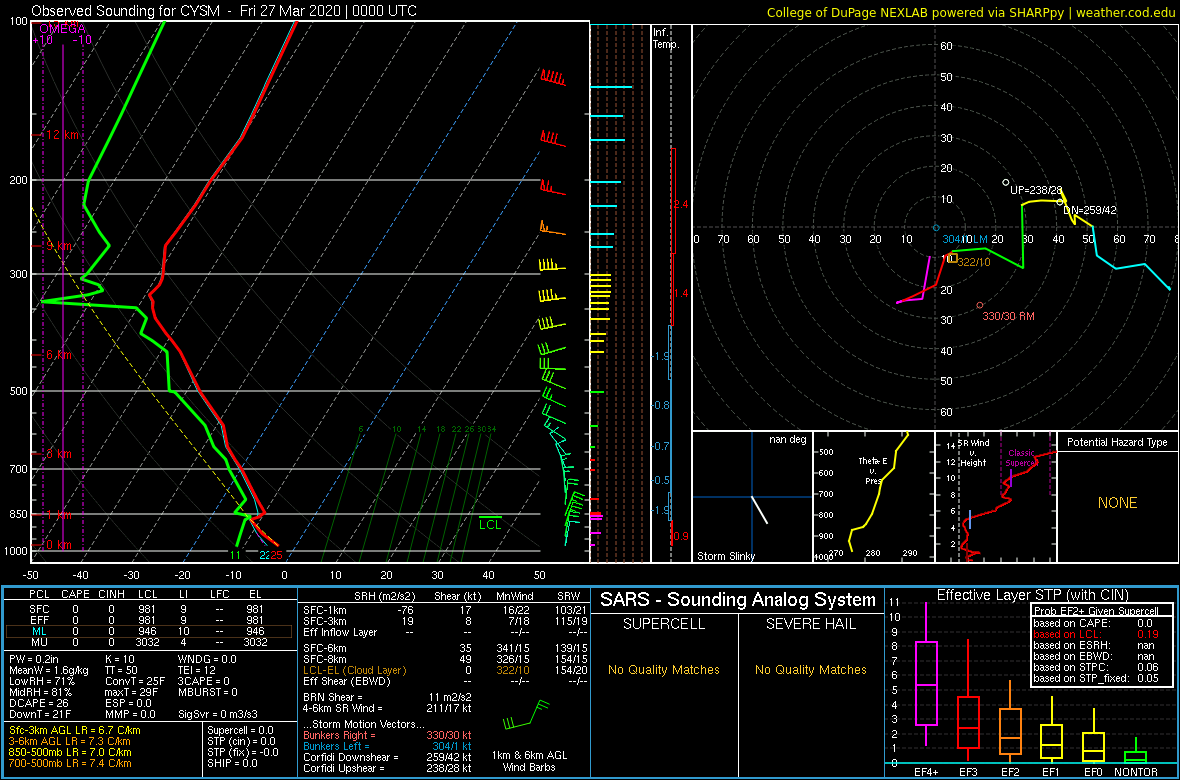Select the highlighted ML parcel row
Viewport: 1180px width, 780px height.
pyautogui.click(x=151, y=631)
